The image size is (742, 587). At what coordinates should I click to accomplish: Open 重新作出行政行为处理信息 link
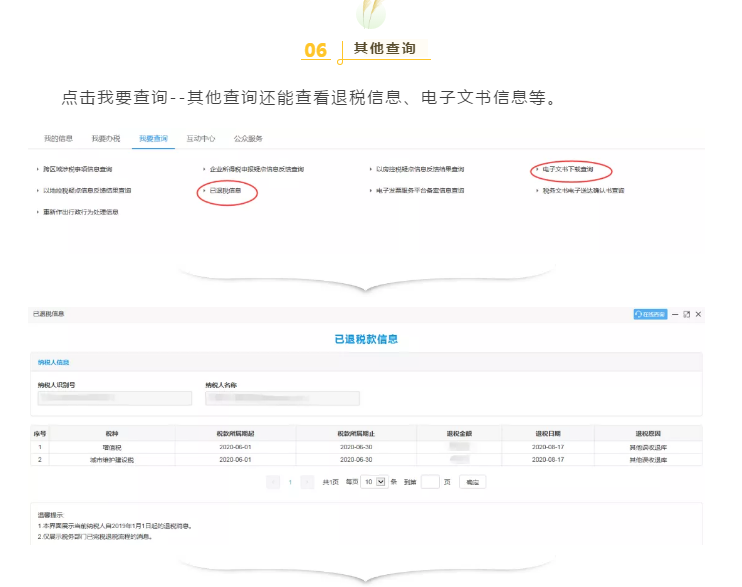click(80, 212)
